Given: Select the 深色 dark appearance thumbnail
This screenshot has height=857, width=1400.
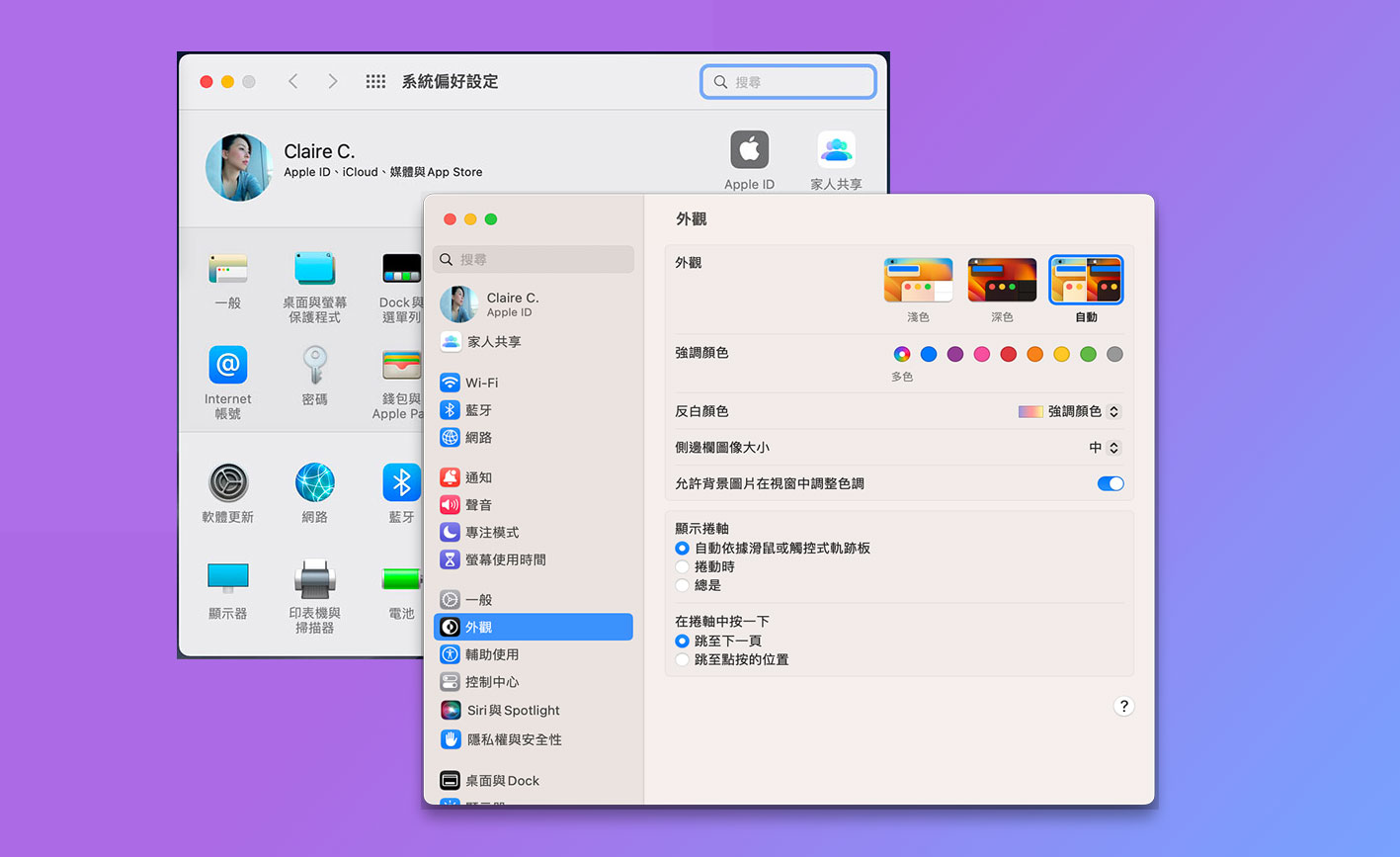Looking at the screenshot, I should click(x=1002, y=281).
